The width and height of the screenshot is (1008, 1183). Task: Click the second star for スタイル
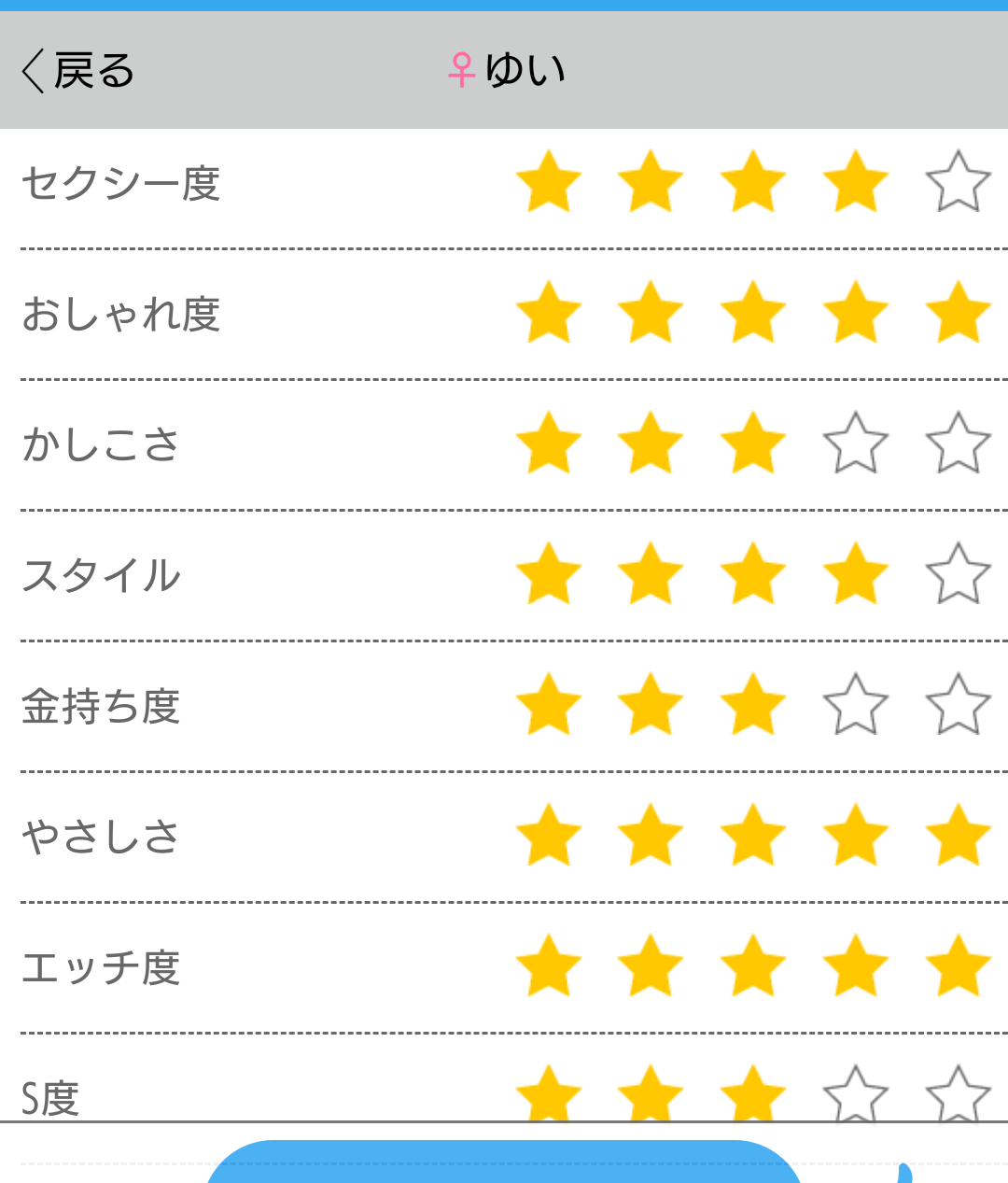point(651,574)
